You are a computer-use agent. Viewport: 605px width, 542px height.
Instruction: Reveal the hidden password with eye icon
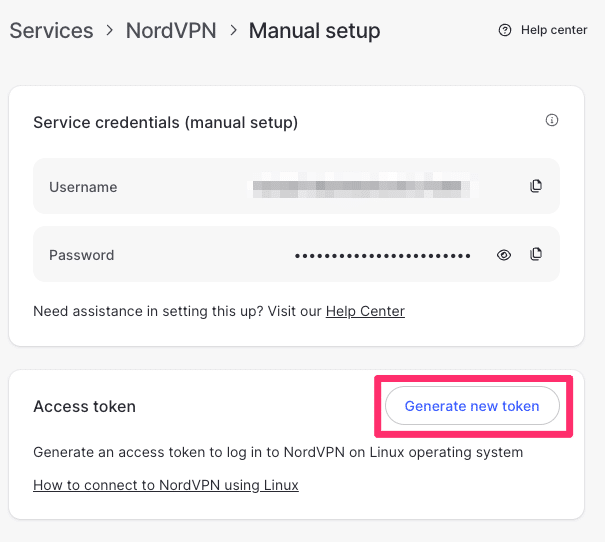pyautogui.click(x=504, y=255)
